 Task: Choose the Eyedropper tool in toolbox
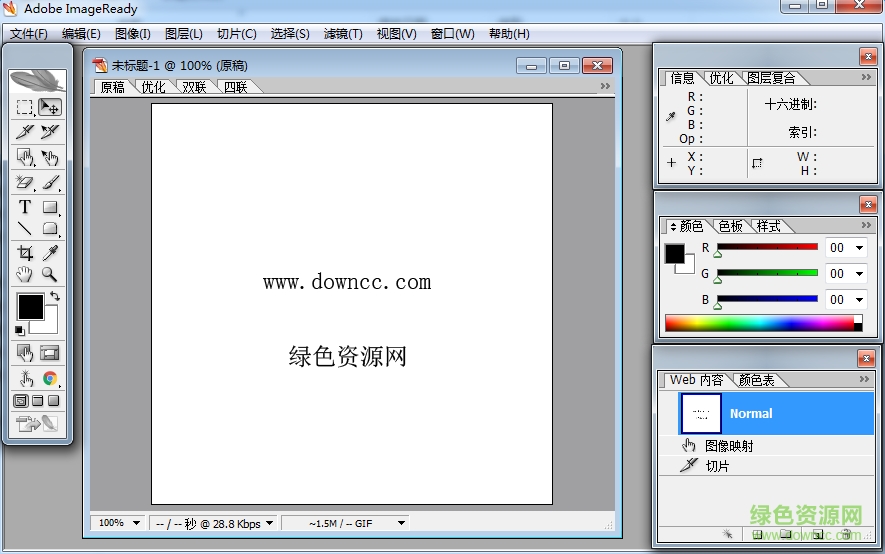click(x=50, y=253)
